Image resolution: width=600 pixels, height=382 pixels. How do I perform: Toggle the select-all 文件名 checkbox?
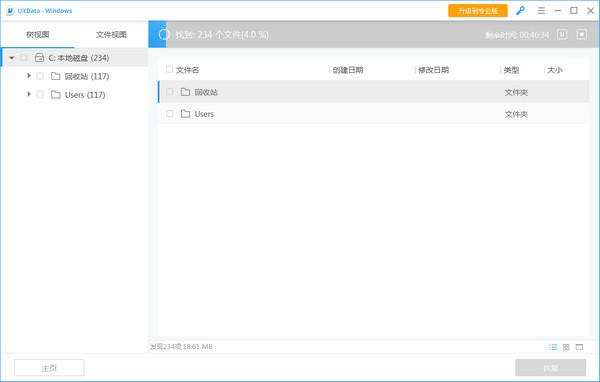click(x=169, y=69)
